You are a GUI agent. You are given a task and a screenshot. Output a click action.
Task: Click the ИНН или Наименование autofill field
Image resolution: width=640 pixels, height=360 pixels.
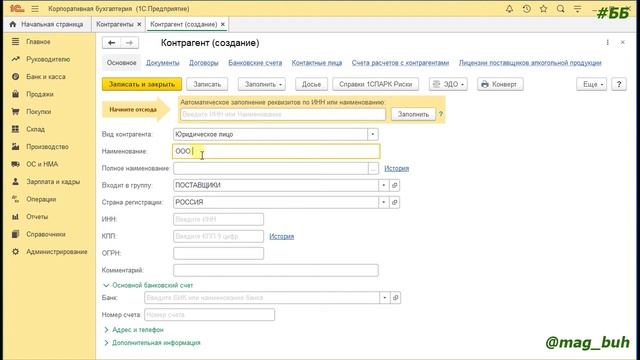(x=283, y=114)
